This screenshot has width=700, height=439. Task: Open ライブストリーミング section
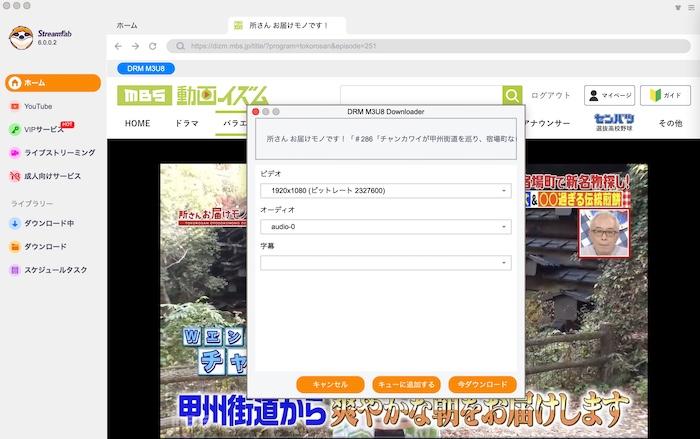59,153
